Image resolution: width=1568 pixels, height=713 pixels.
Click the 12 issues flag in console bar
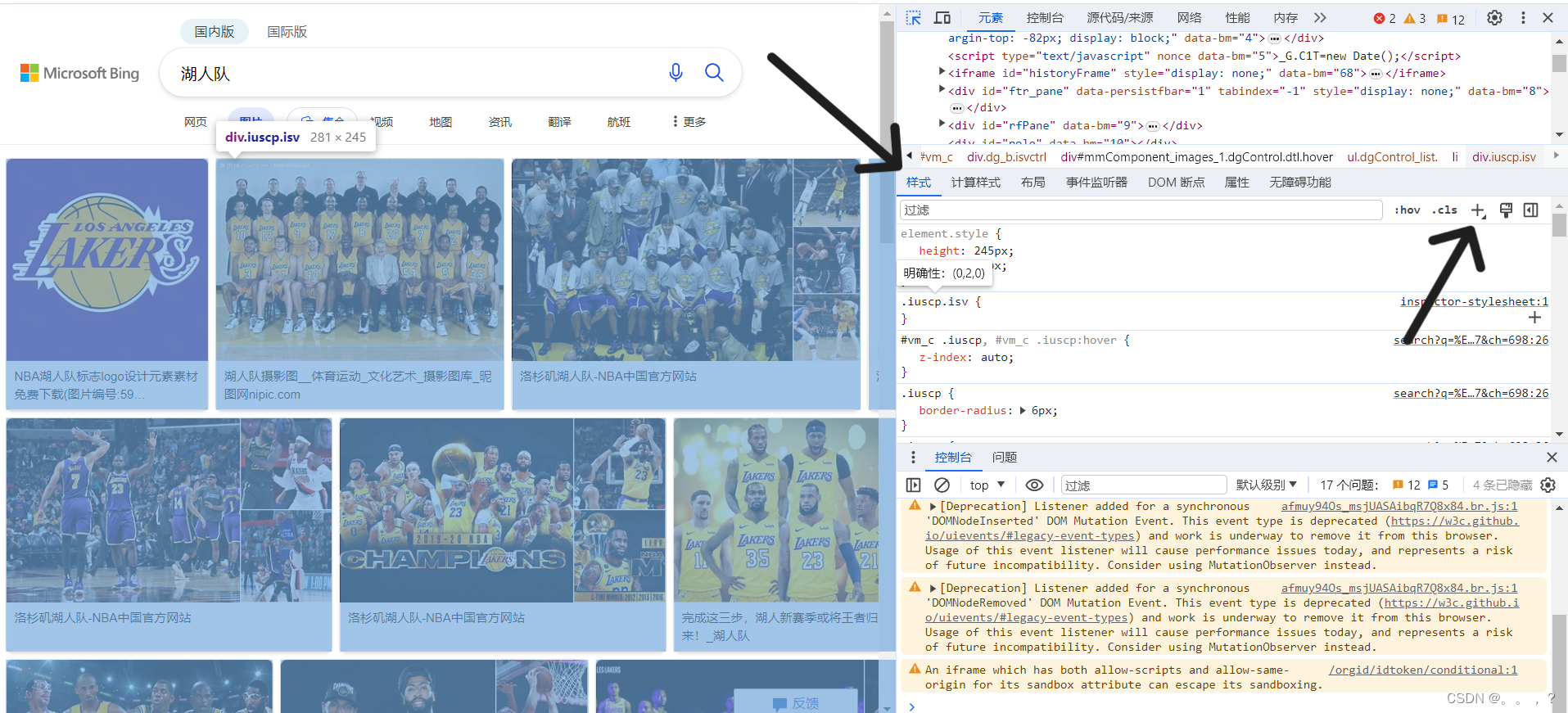[1406, 485]
